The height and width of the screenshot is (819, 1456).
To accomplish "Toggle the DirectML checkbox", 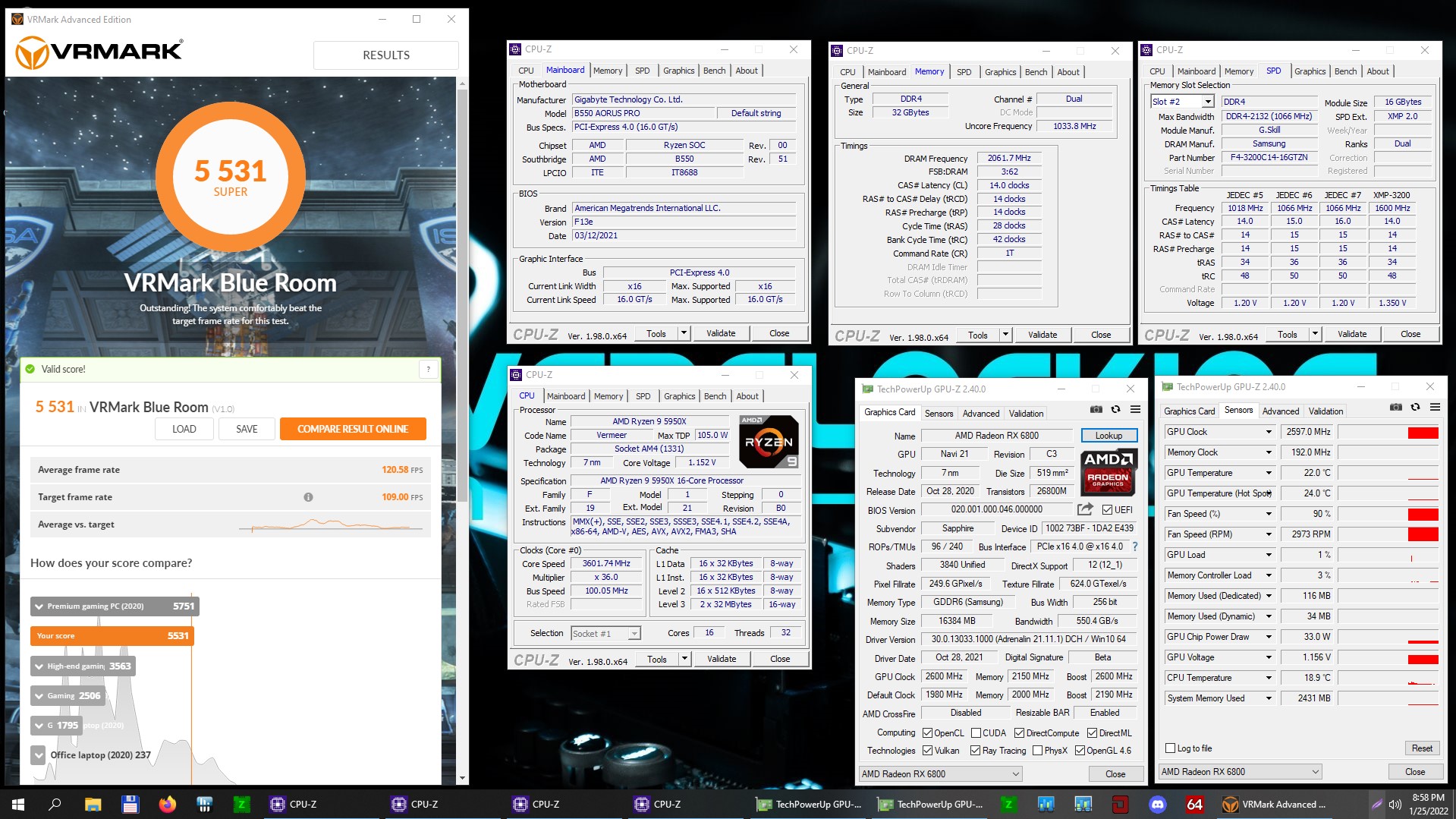I will pos(1092,733).
